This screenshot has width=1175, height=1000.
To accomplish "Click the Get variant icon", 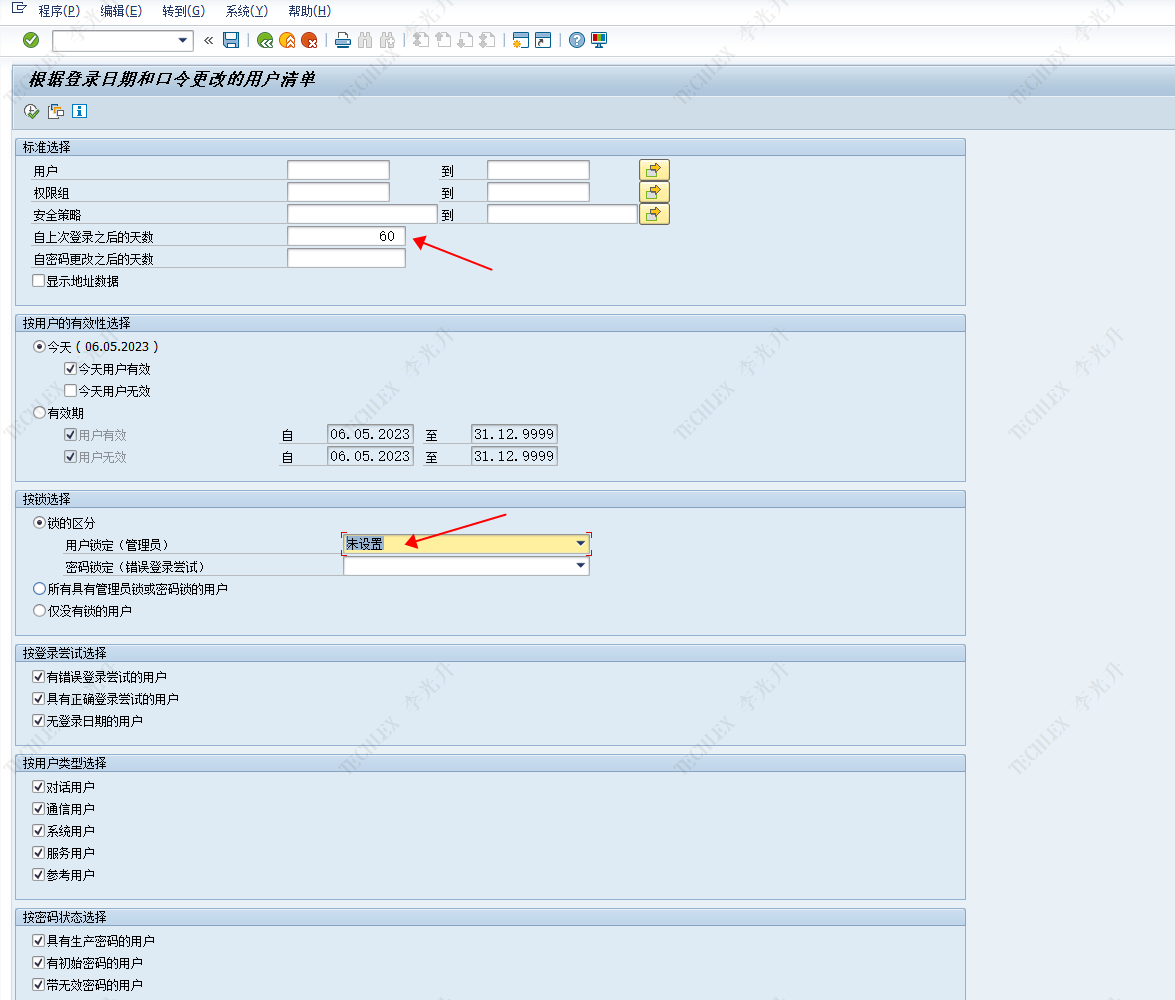I will pyautogui.click(x=56, y=111).
